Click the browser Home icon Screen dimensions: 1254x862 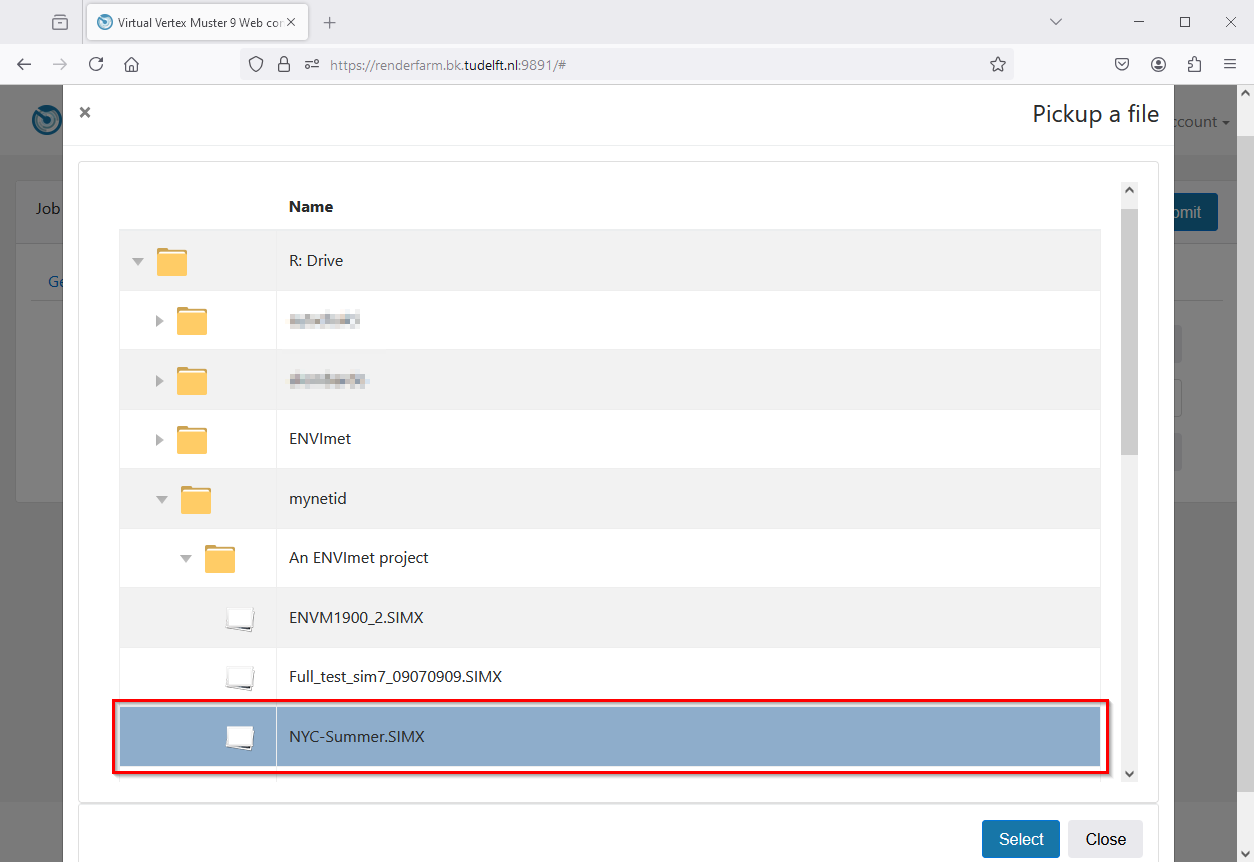132,63
